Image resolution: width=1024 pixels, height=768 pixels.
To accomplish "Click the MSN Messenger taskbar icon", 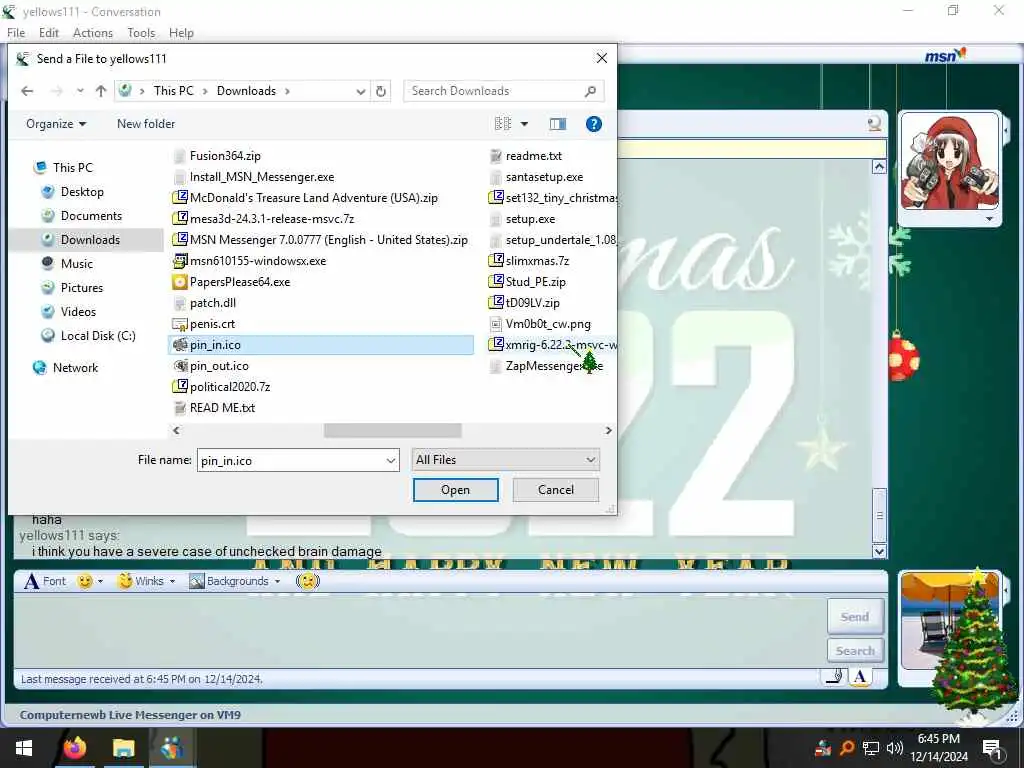I will tap(172, 748).
